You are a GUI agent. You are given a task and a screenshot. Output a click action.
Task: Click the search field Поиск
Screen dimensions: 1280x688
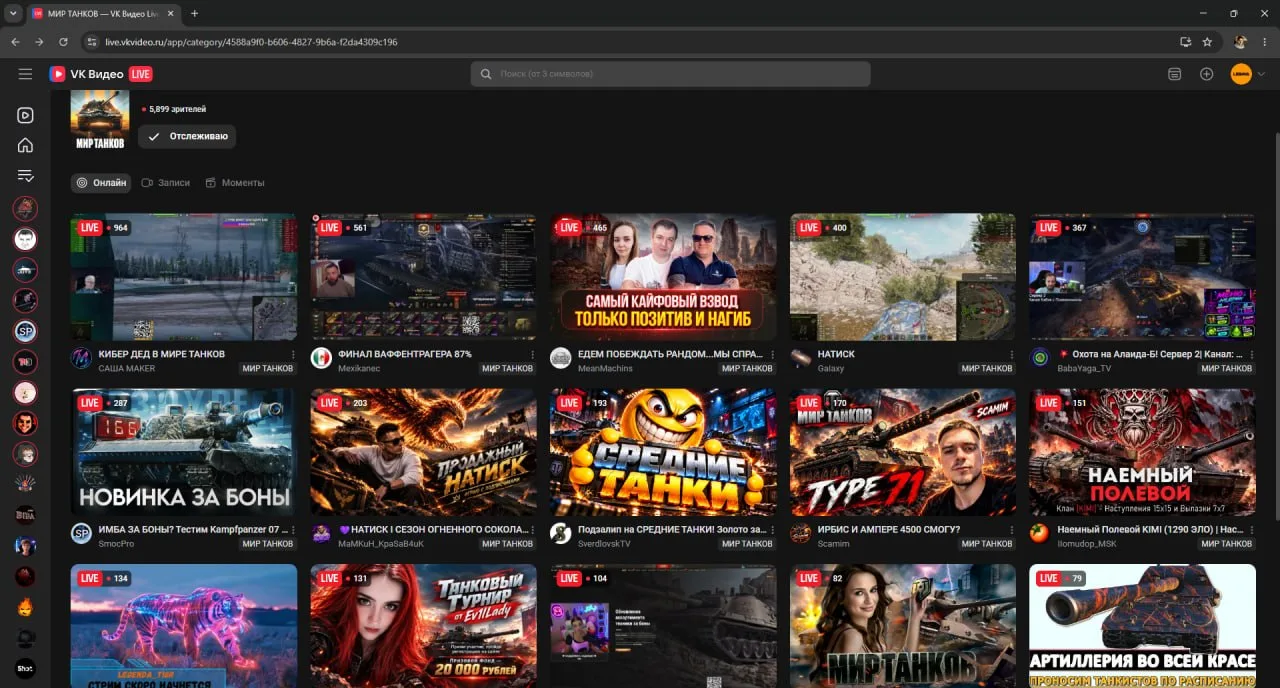670,74
